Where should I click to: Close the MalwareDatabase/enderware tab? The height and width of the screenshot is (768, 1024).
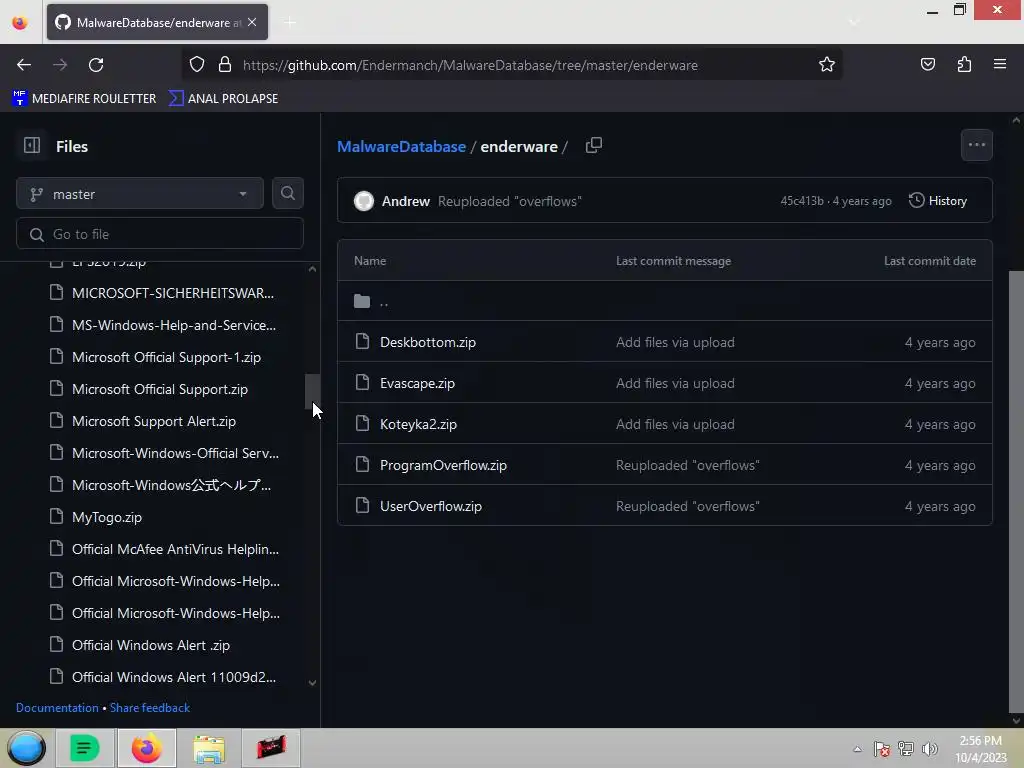click(x=252, y=22)
